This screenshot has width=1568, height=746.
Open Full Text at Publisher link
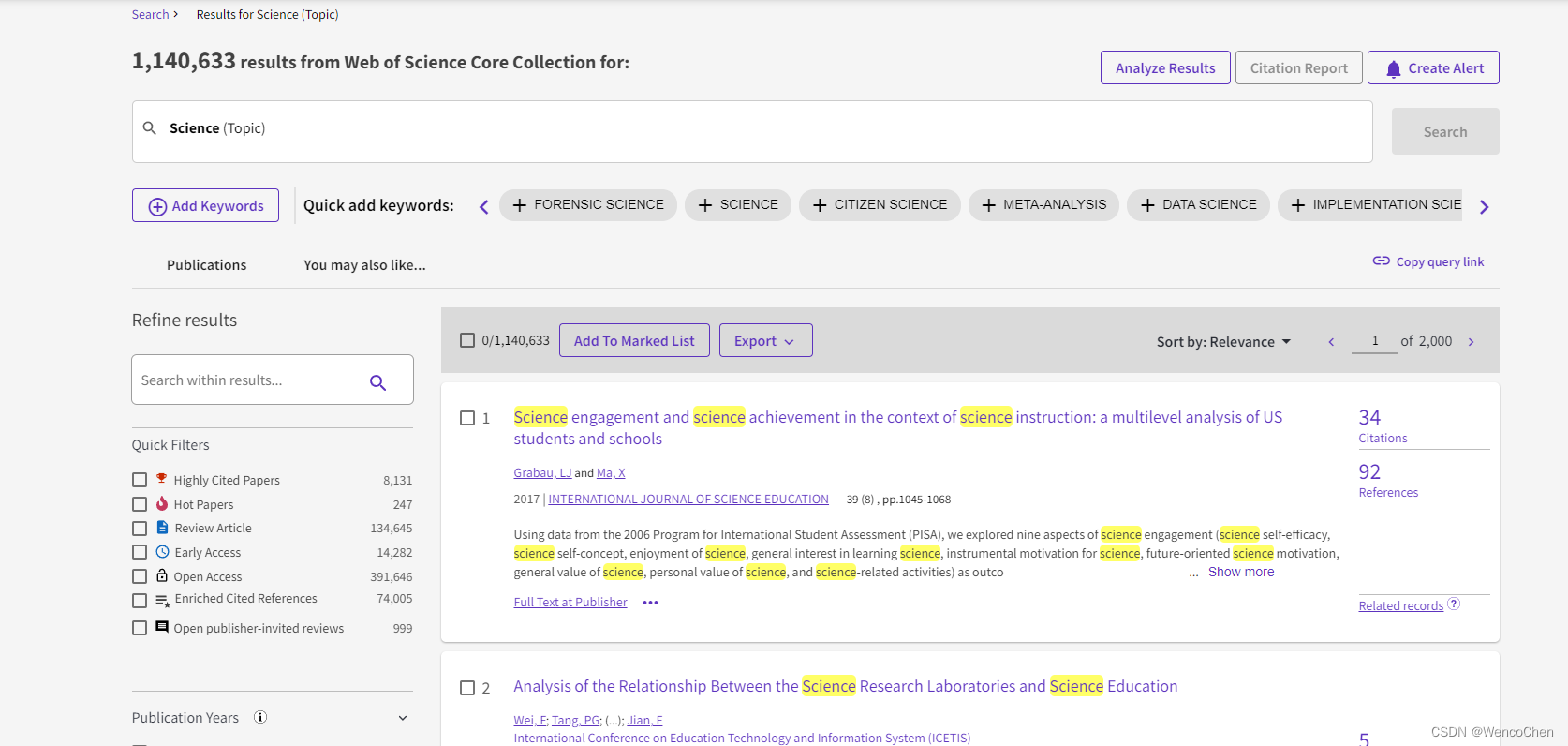click(570, 603)
